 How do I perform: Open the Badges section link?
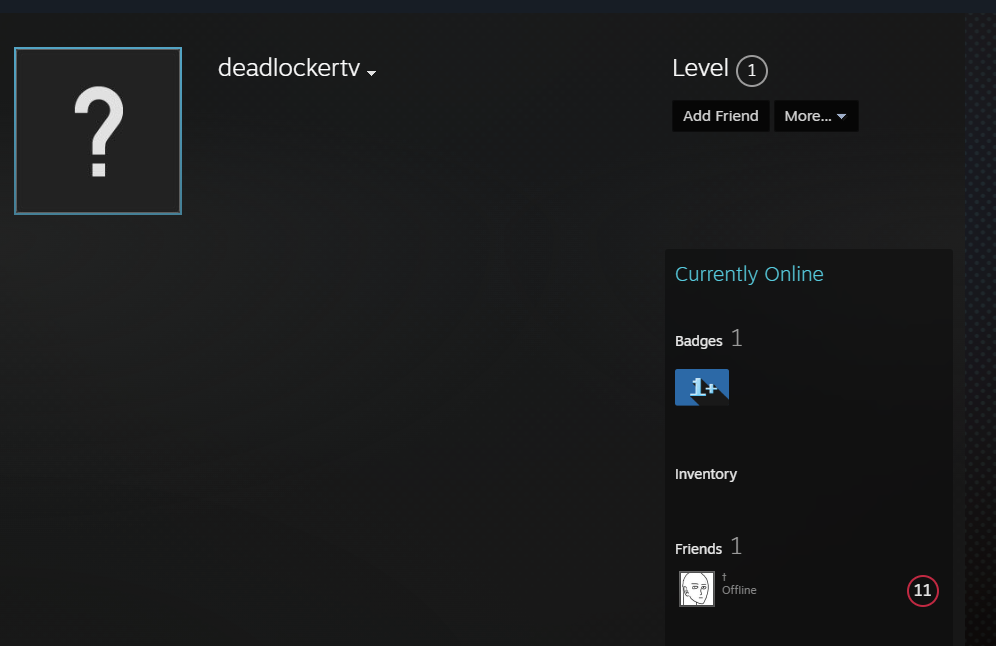(699, 341)
